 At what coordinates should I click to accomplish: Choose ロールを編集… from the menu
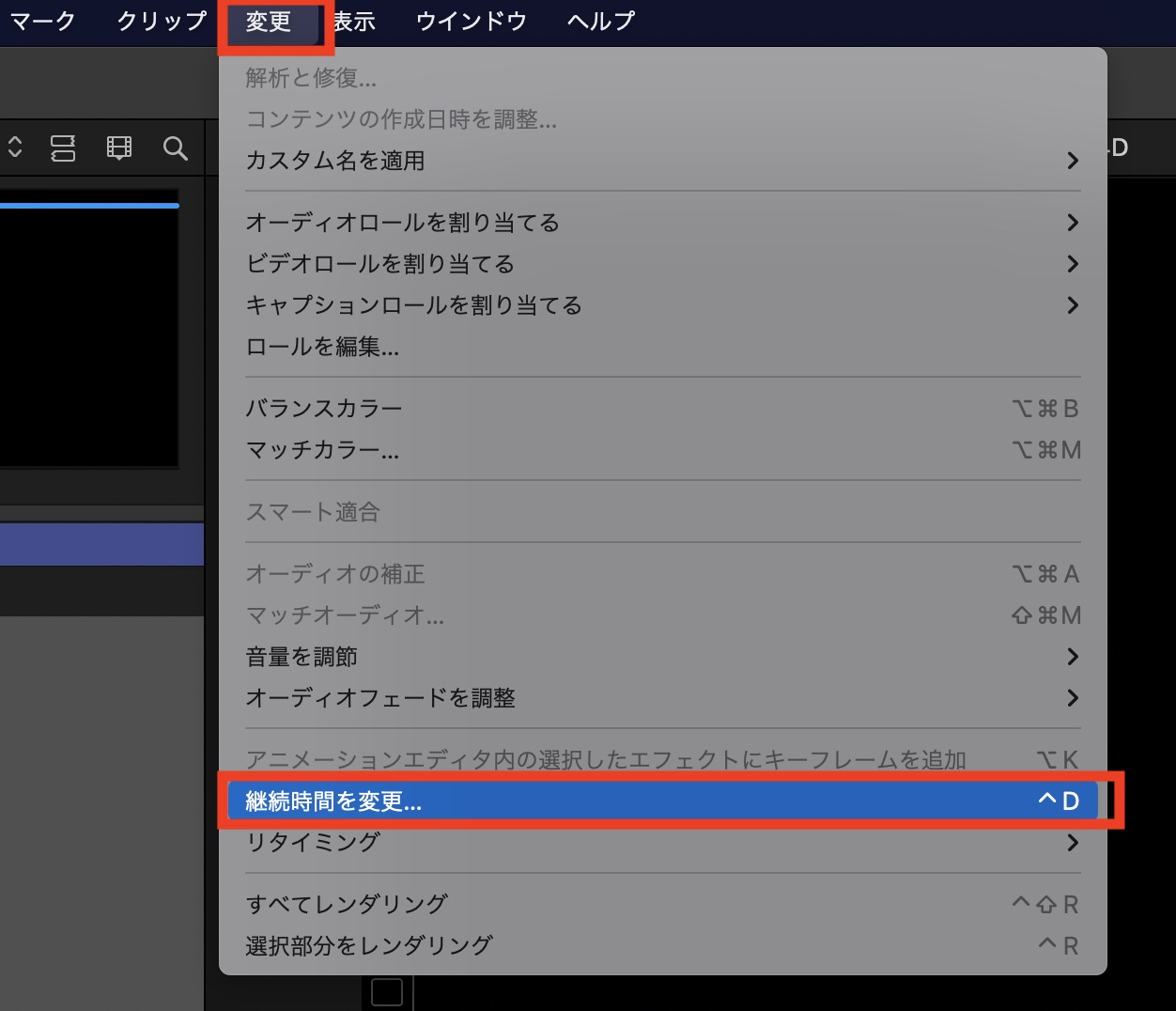(x=322, y=347)
